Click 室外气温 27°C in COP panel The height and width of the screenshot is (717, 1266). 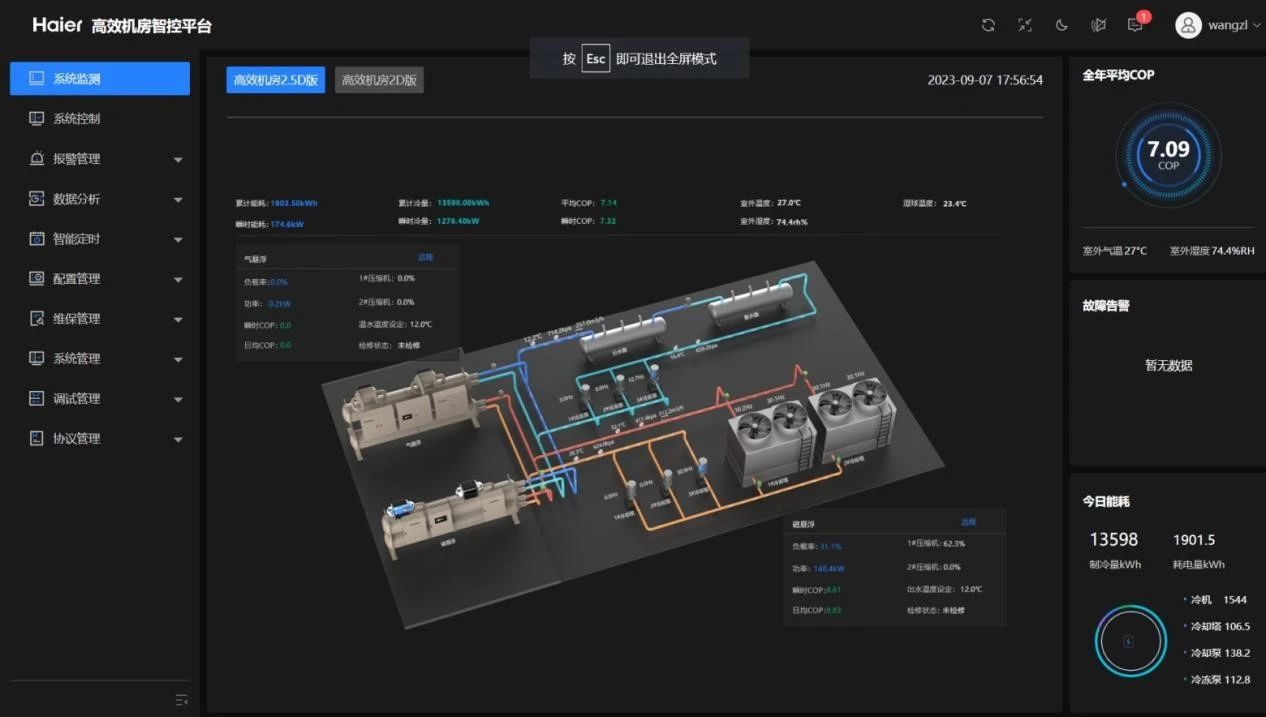(x=1115, y=251)
